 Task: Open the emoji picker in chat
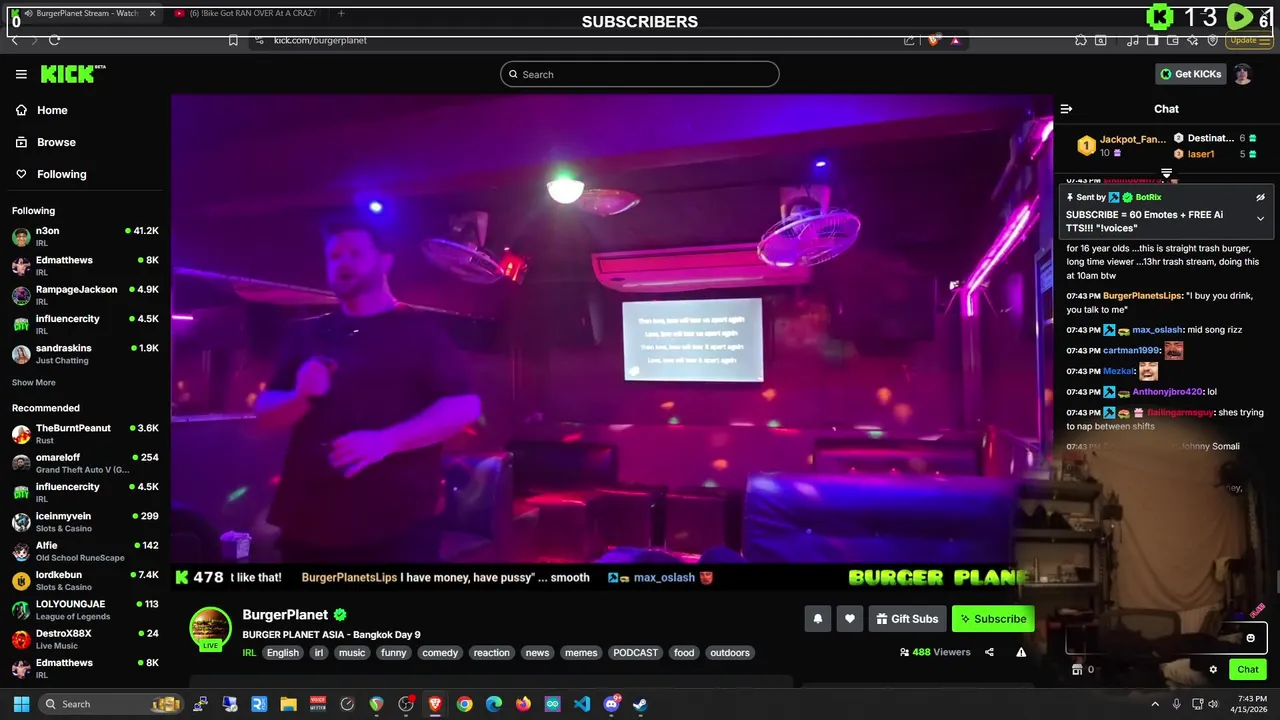[1250, 638]
